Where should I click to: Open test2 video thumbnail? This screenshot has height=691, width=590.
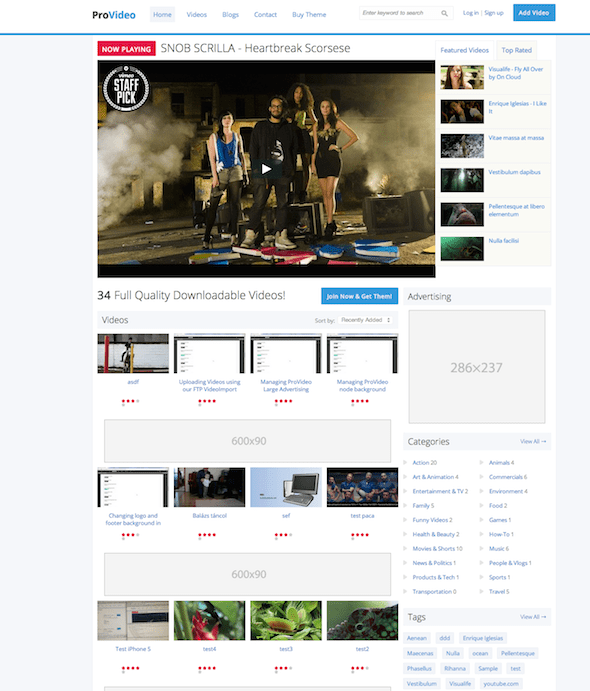(x=362, y=620)
